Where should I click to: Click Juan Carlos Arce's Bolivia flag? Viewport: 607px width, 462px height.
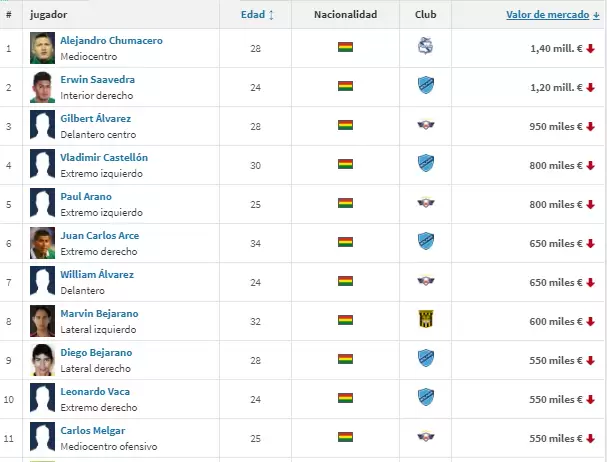pyautogui.click(x=345, y=242)
